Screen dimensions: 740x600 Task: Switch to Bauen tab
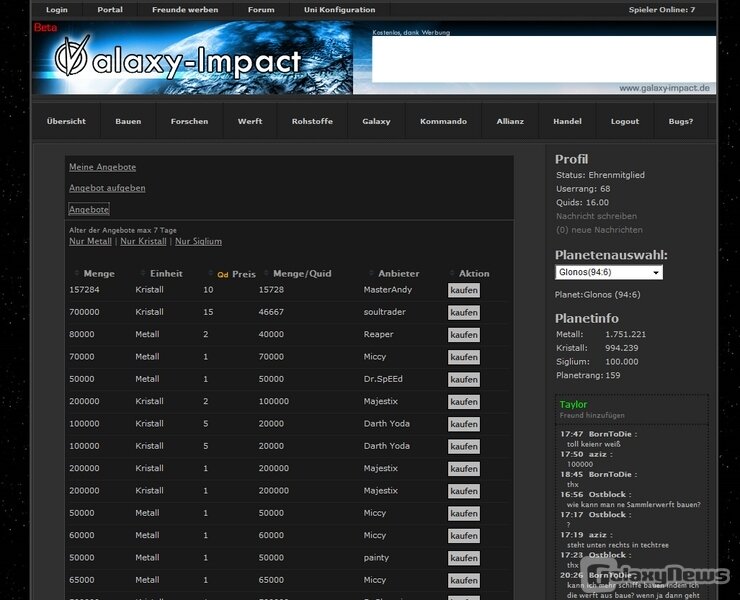point(128,121)
